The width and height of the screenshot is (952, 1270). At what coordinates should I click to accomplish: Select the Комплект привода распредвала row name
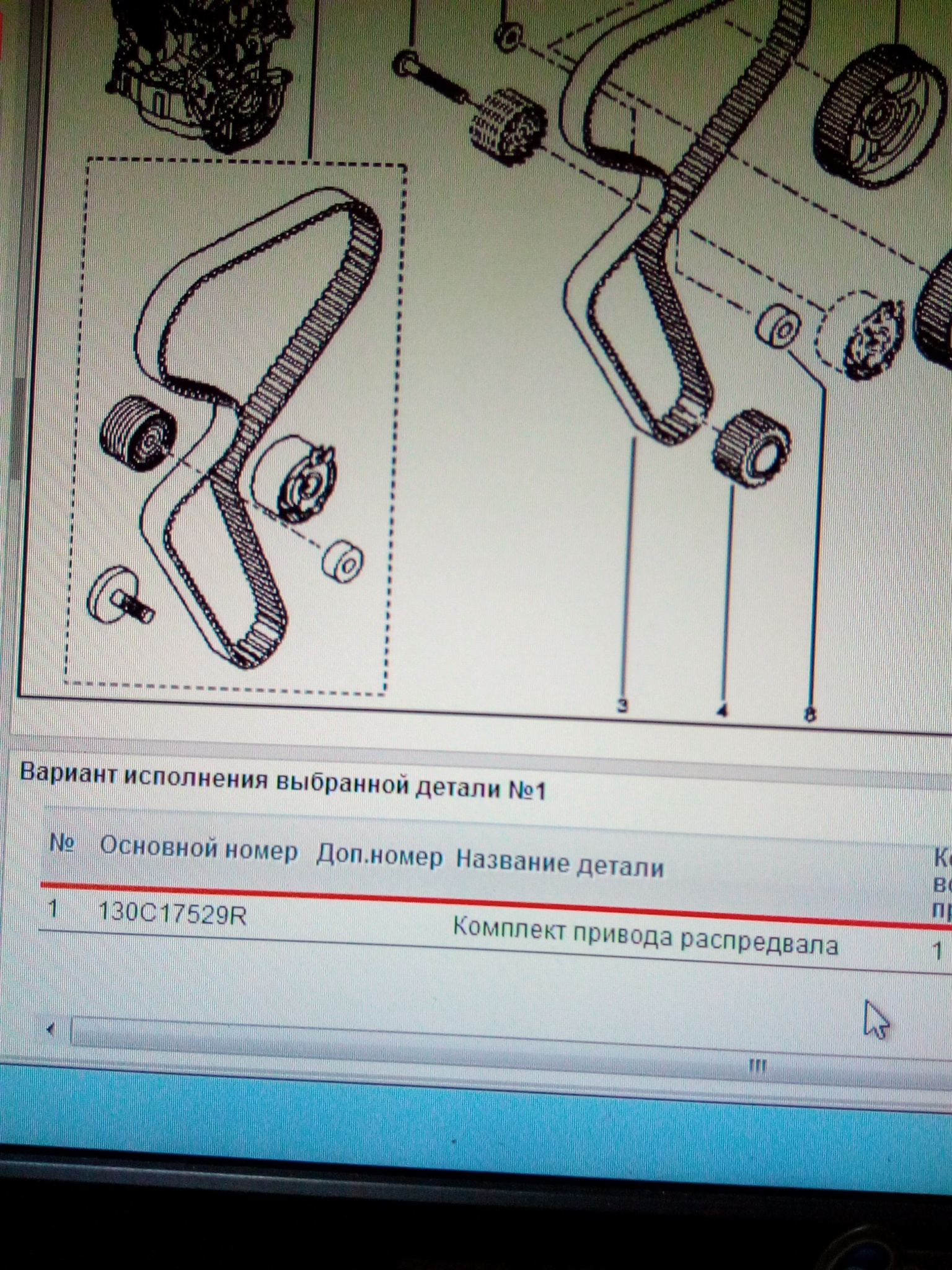pos(645,938)
